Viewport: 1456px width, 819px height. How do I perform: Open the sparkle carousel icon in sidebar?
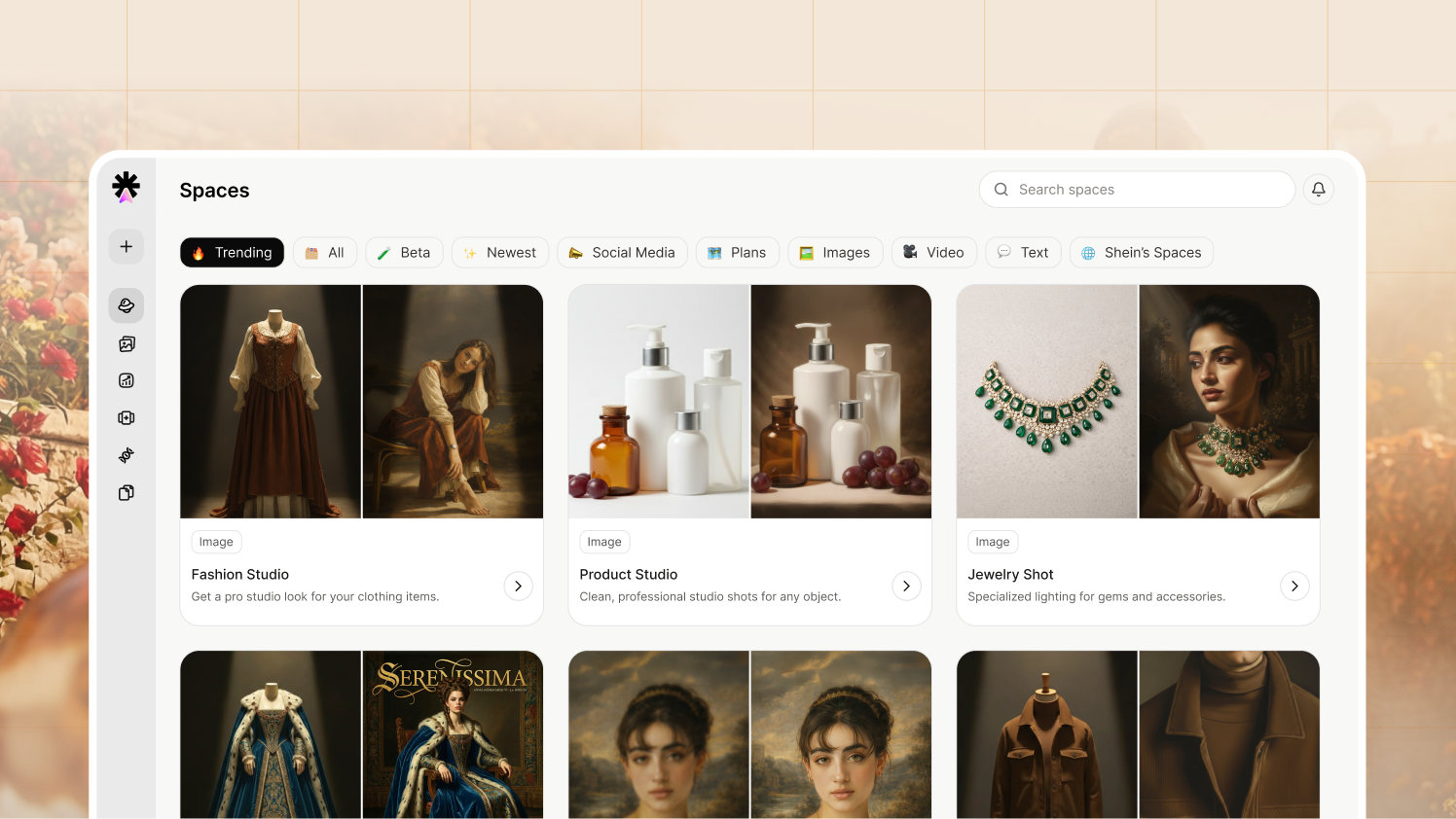click(127, 417)
